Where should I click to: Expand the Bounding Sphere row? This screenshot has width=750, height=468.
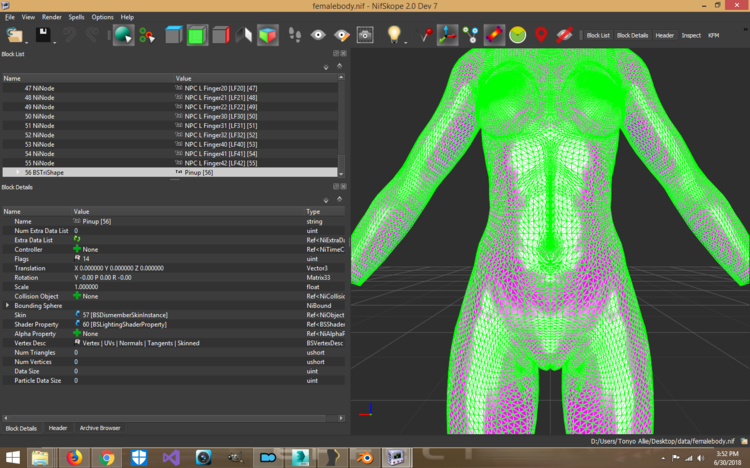click(7, 305)
